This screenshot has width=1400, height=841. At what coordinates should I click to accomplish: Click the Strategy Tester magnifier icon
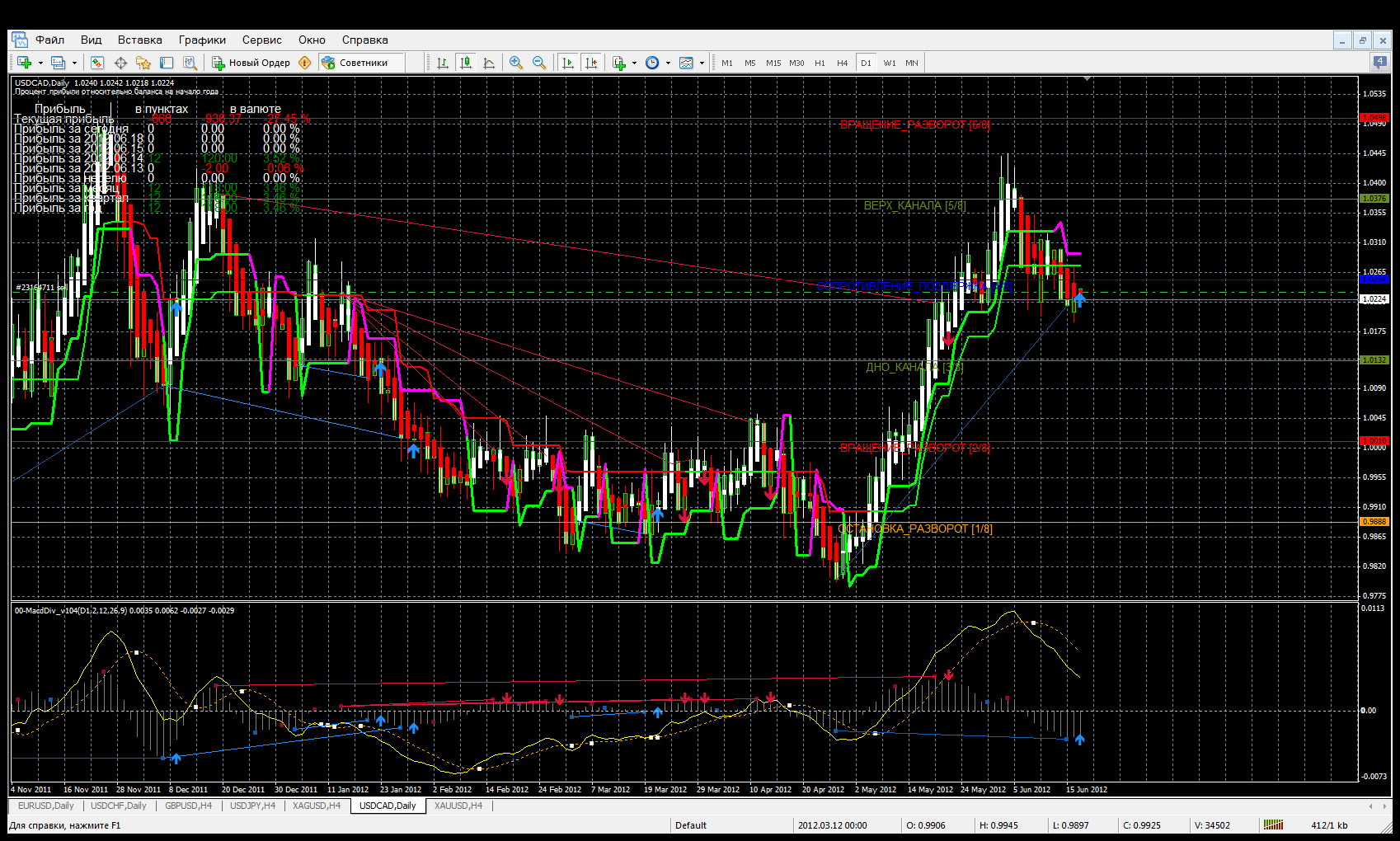[190, 63]
